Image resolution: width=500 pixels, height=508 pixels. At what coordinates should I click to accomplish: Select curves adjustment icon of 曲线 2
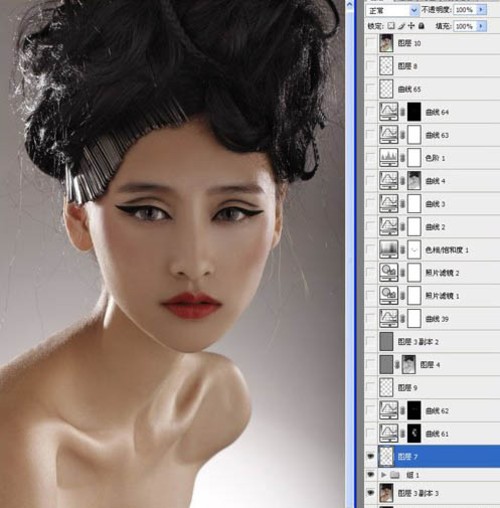point(389,227)
